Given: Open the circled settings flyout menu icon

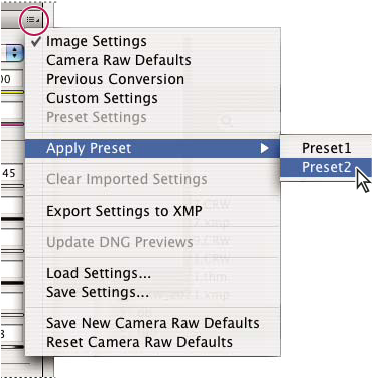Looking at the screenshot, I should 33,20.
